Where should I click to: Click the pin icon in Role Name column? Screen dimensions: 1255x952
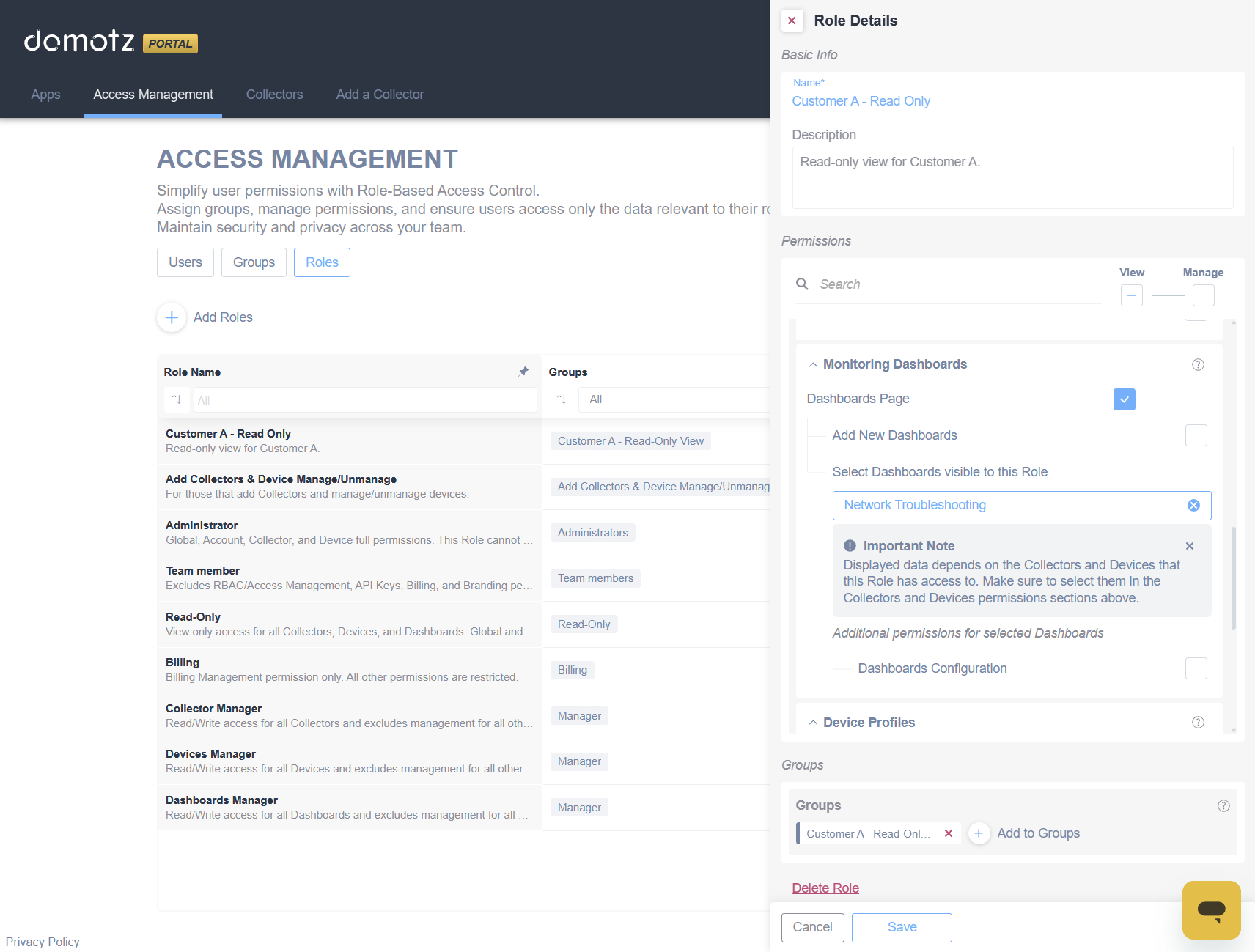coord(523,372)
